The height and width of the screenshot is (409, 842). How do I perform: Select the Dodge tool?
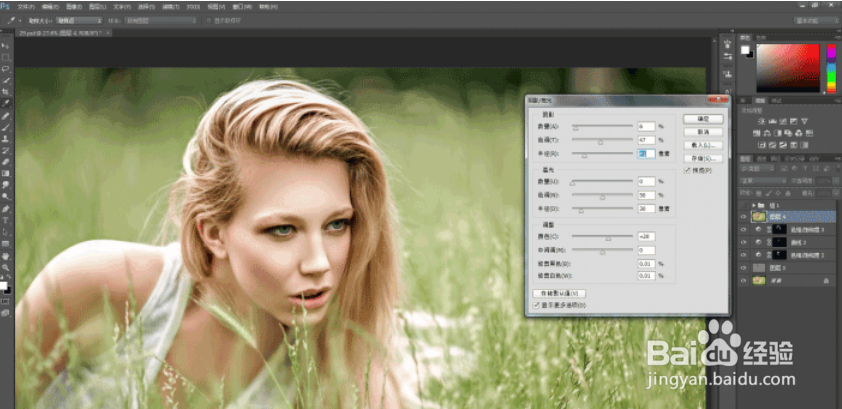(5, 196)
